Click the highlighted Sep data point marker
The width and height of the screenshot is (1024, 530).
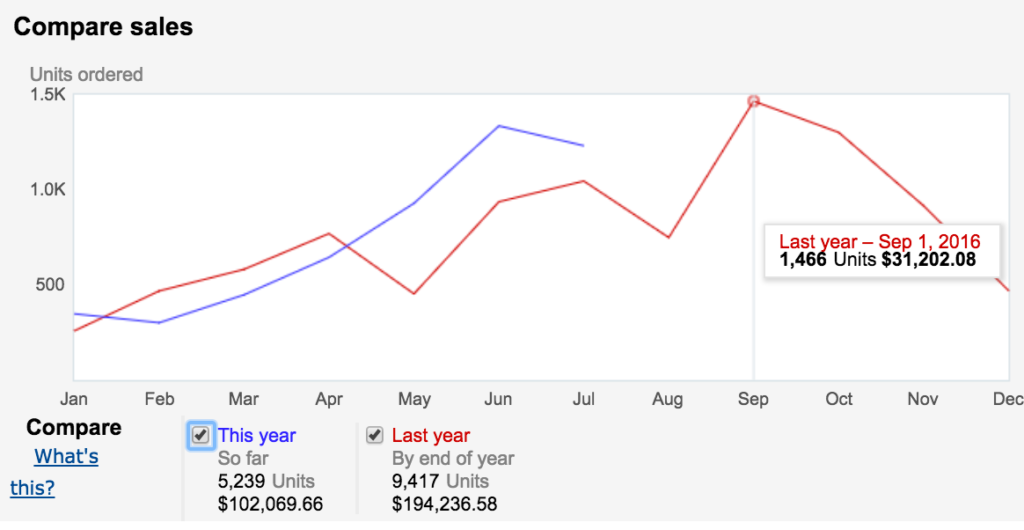[x=754, y=101]
